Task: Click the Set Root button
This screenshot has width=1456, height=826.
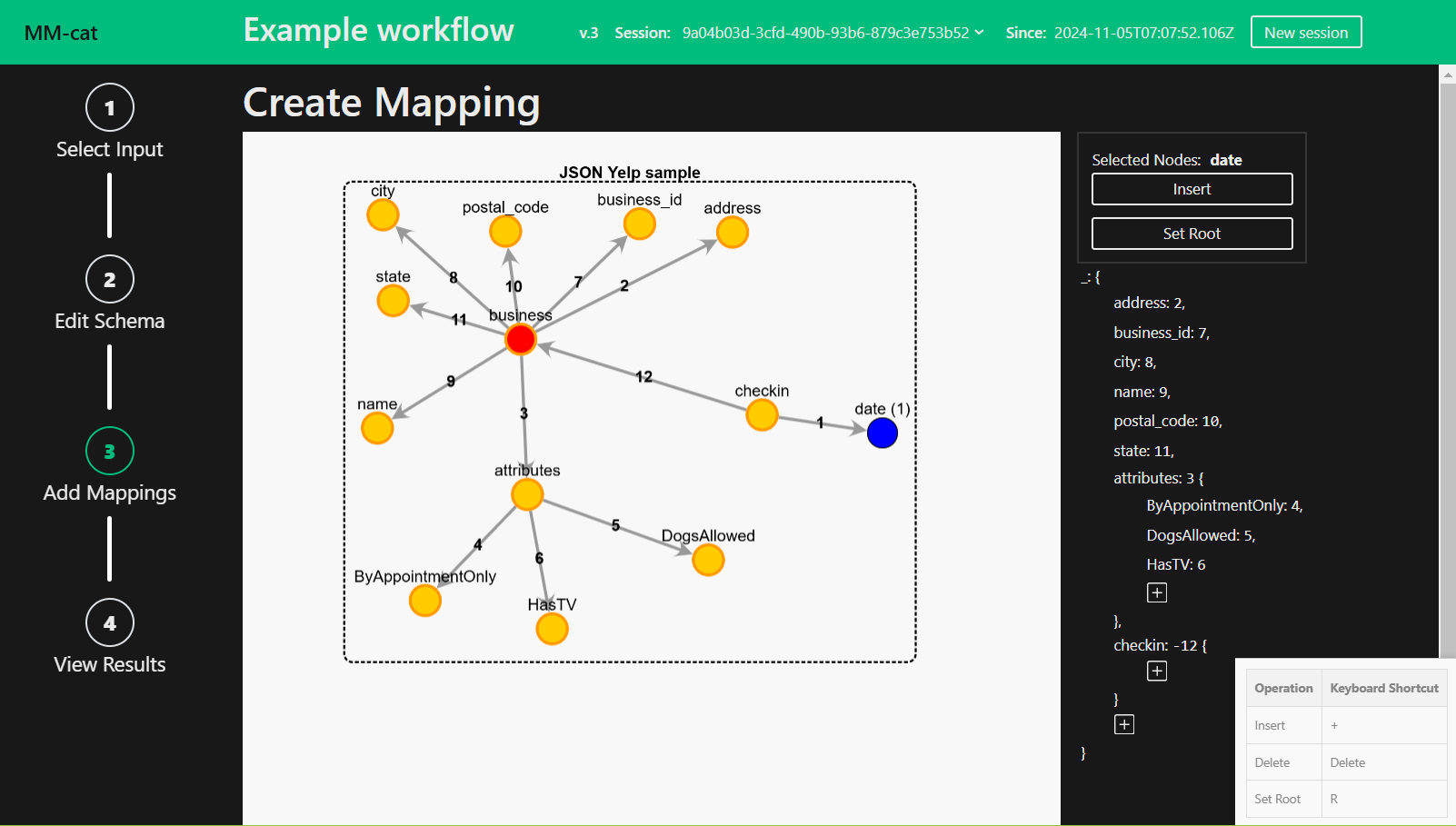Action: [1192, 234]
